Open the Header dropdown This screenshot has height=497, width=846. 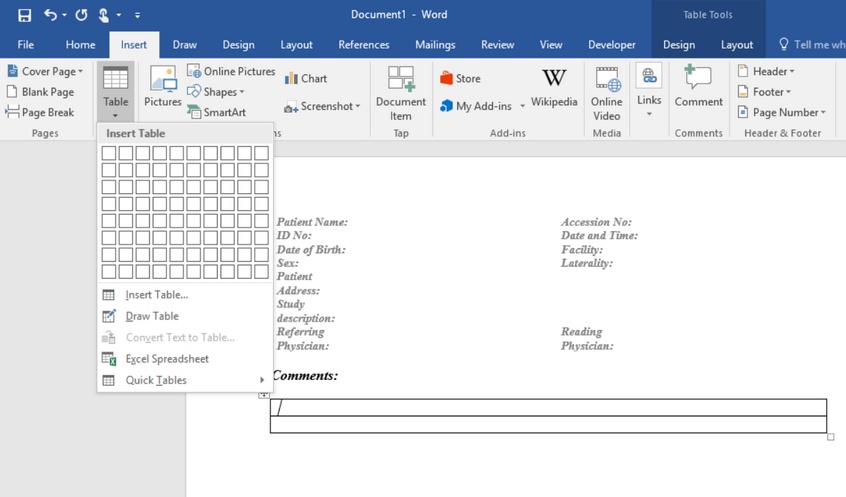click(766, 71)
